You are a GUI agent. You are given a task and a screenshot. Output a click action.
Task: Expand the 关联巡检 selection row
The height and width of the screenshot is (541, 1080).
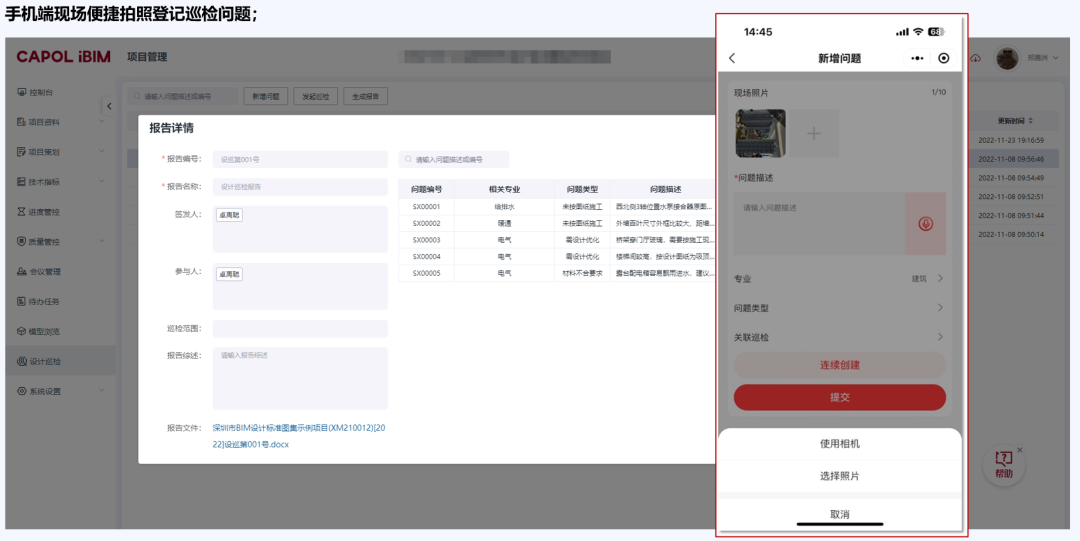tap(840, 338)
